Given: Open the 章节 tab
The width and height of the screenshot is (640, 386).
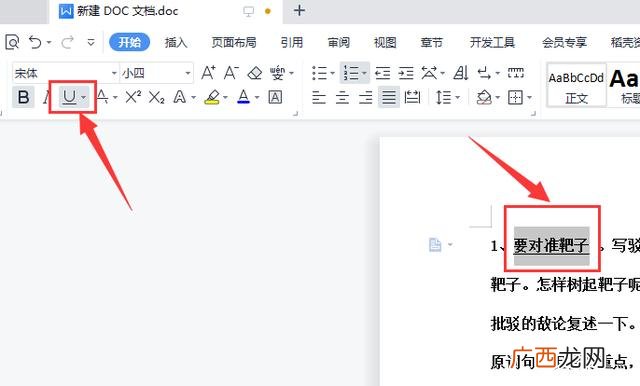Looking at the screenshot, I should click(431, 42).
